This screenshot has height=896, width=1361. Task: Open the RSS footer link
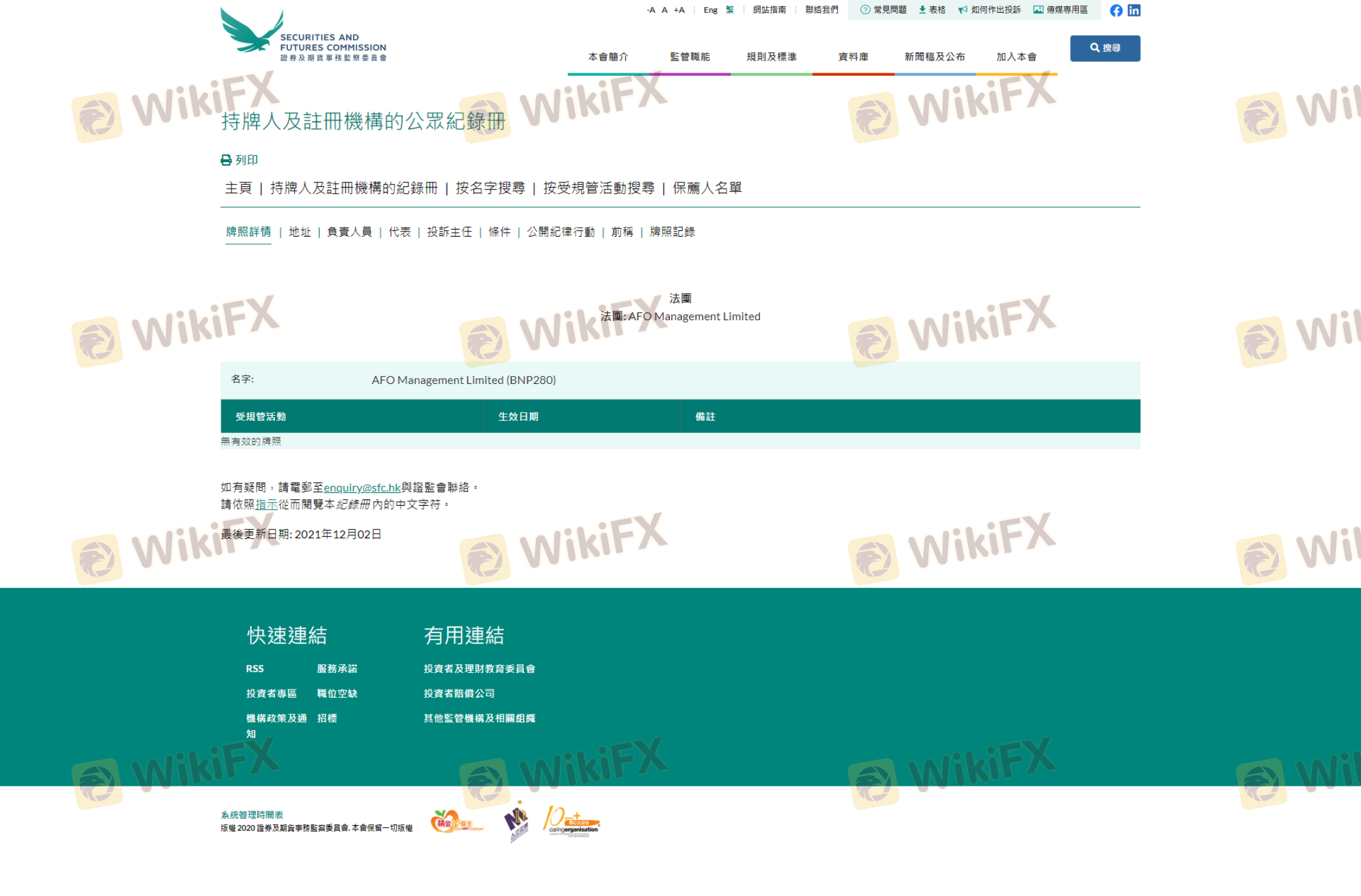[255, 668]
